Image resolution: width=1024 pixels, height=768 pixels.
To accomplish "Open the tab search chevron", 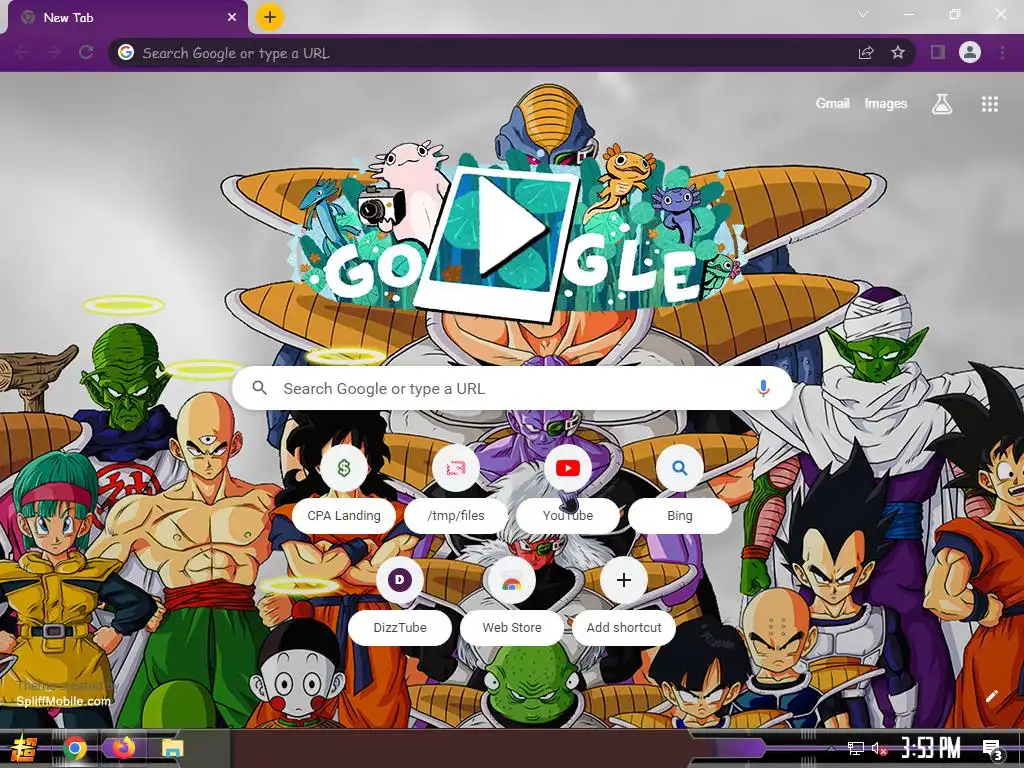I will tap(863, 14).
